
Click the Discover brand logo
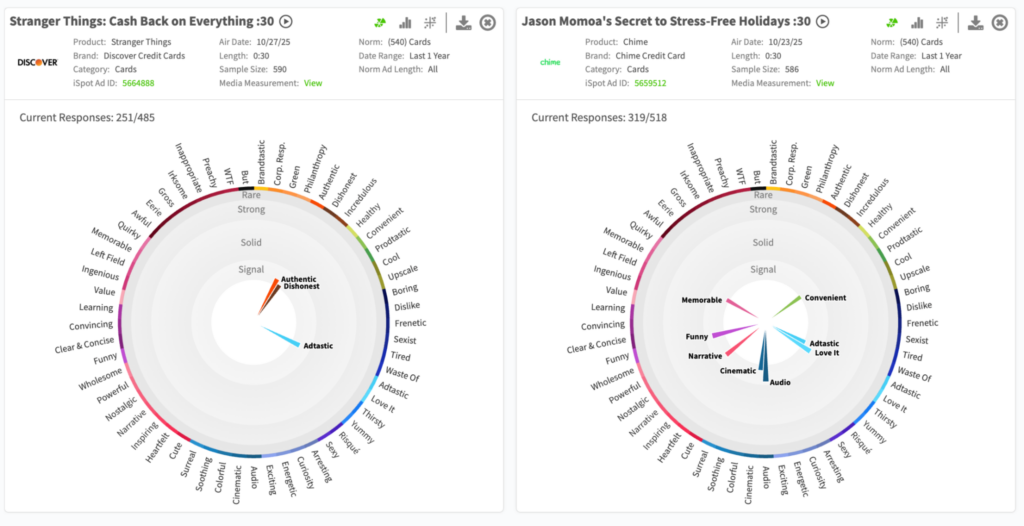coord(38,62)
